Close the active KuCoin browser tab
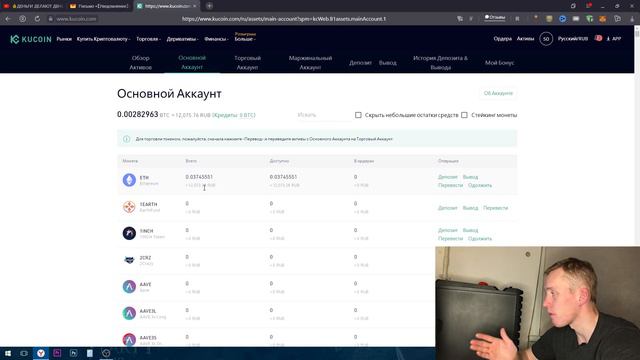Viewport: 640px width, 360px height. [195, 6]
